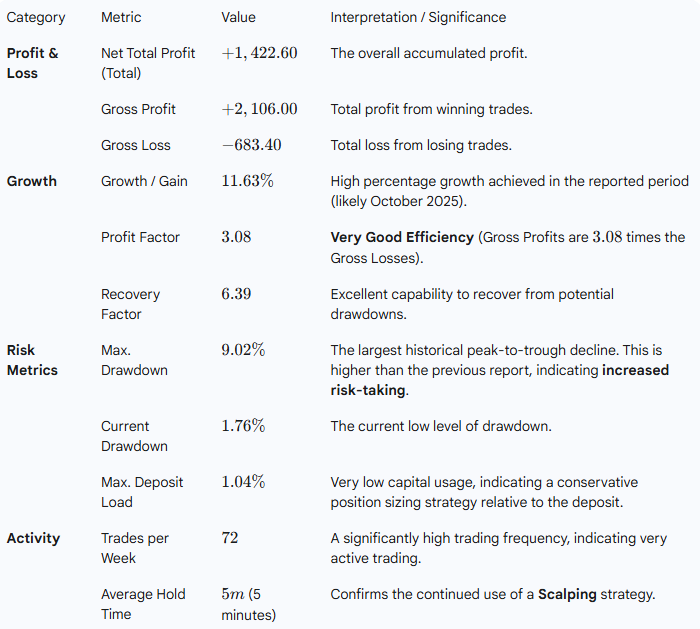Click the Gross Profit value +2,106.00

pos(259,109)
